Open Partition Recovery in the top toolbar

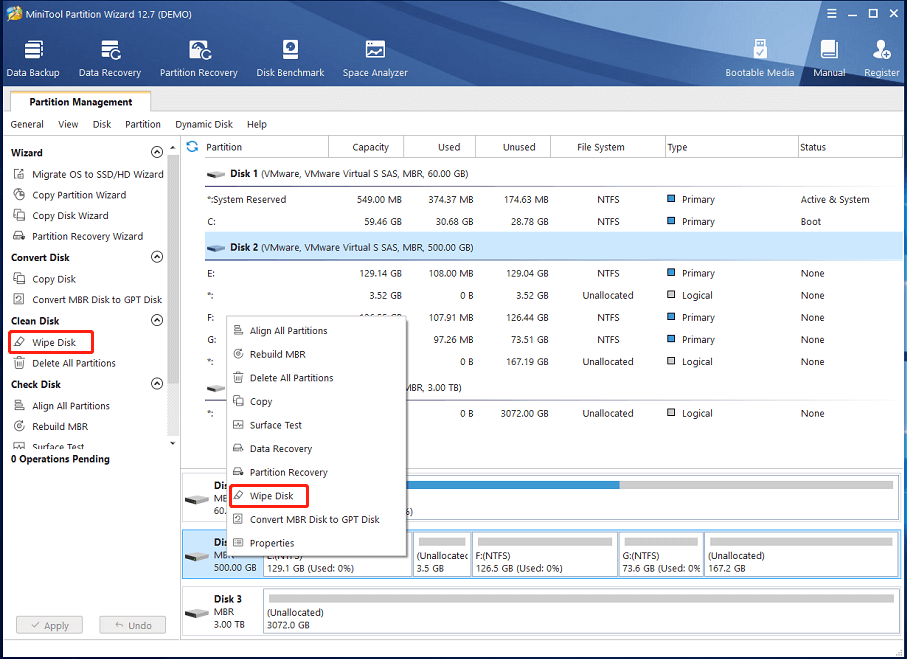pyautogui.click(x=199, y=58)
